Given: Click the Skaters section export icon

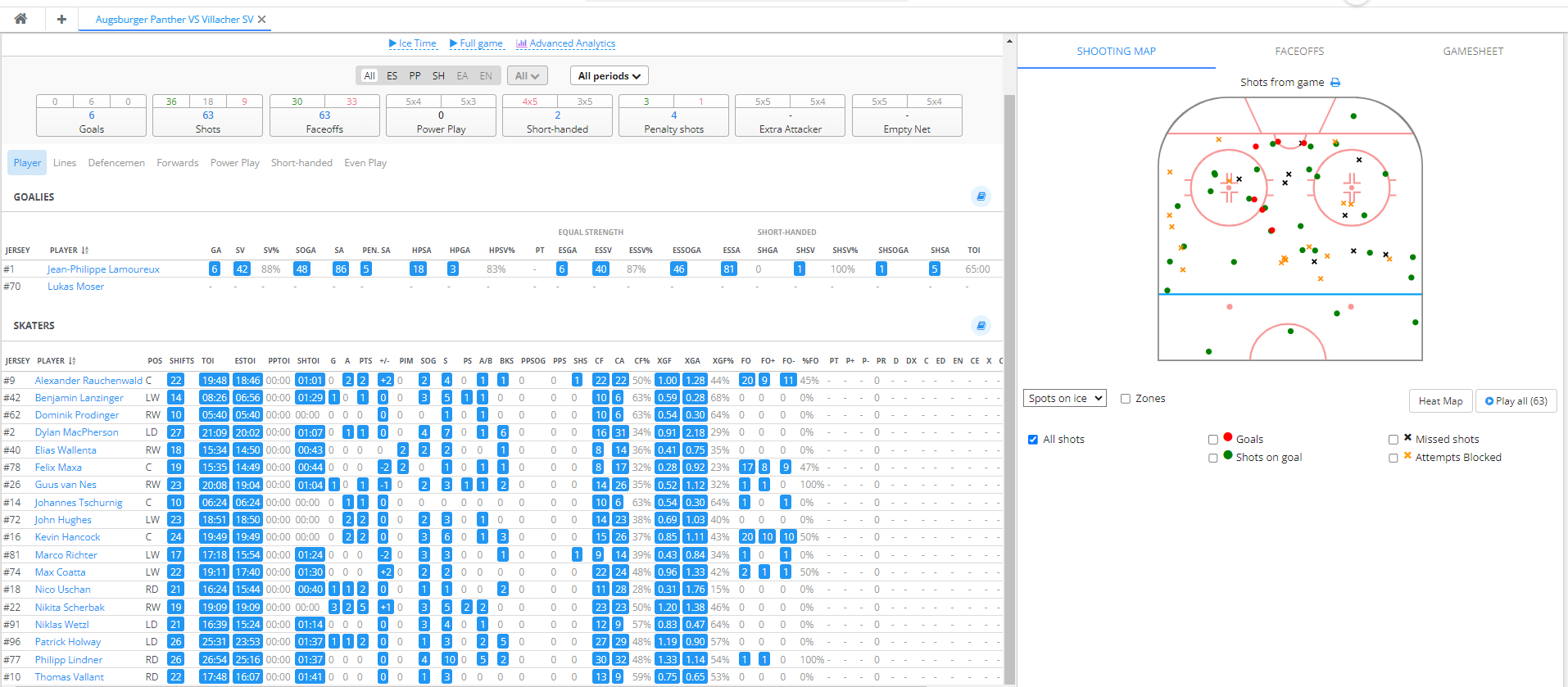Looking at the screenshot, I should click(981, 325).
